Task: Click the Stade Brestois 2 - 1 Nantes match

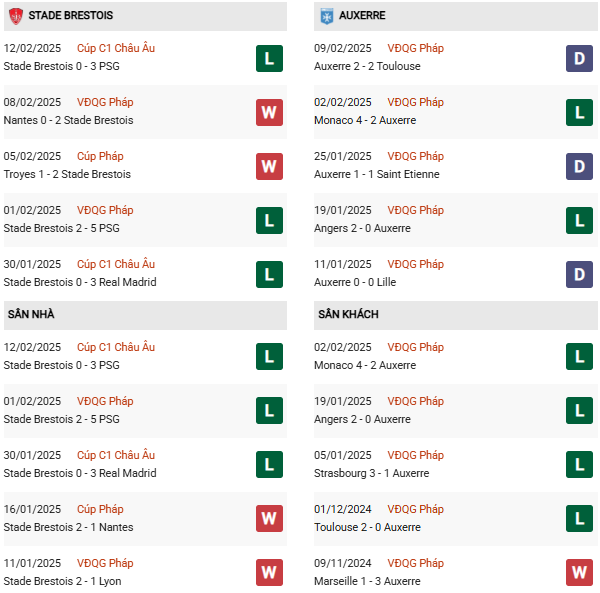Action: tap(68, 527)
